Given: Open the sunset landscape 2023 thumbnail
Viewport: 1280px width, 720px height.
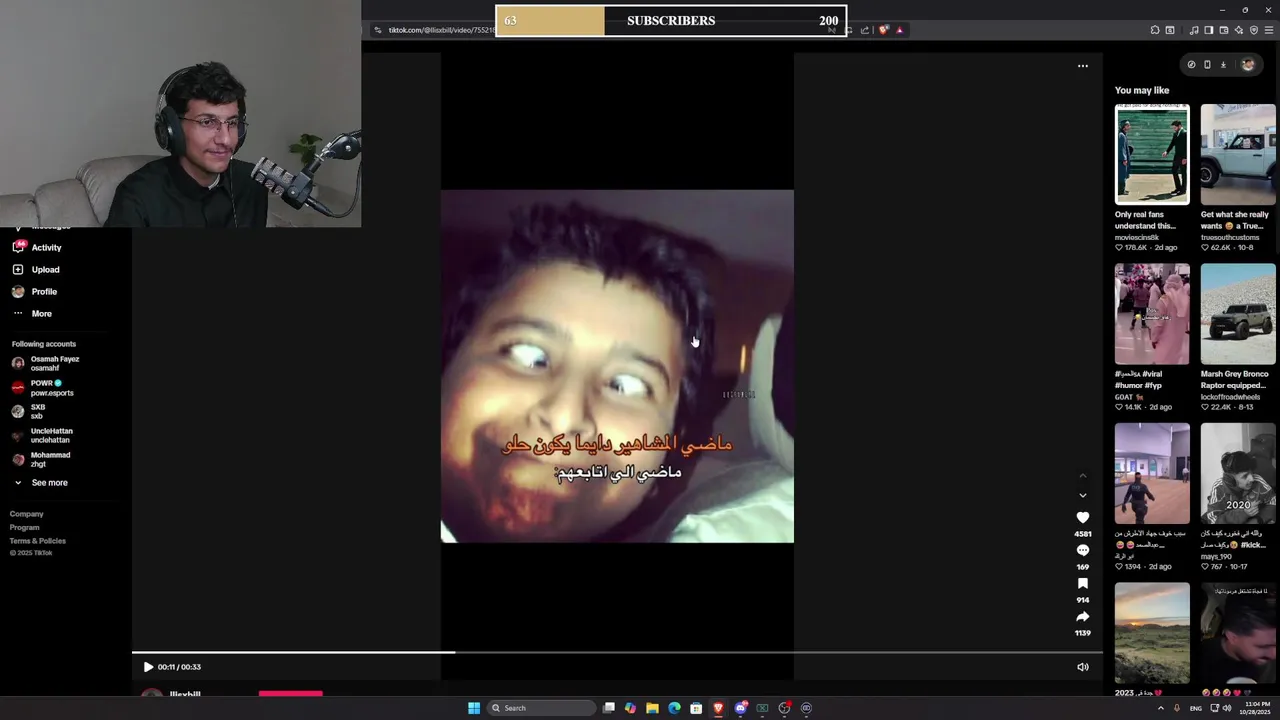Looking at the screenshot, I should pyautogui.click(x=1152, y=633).
